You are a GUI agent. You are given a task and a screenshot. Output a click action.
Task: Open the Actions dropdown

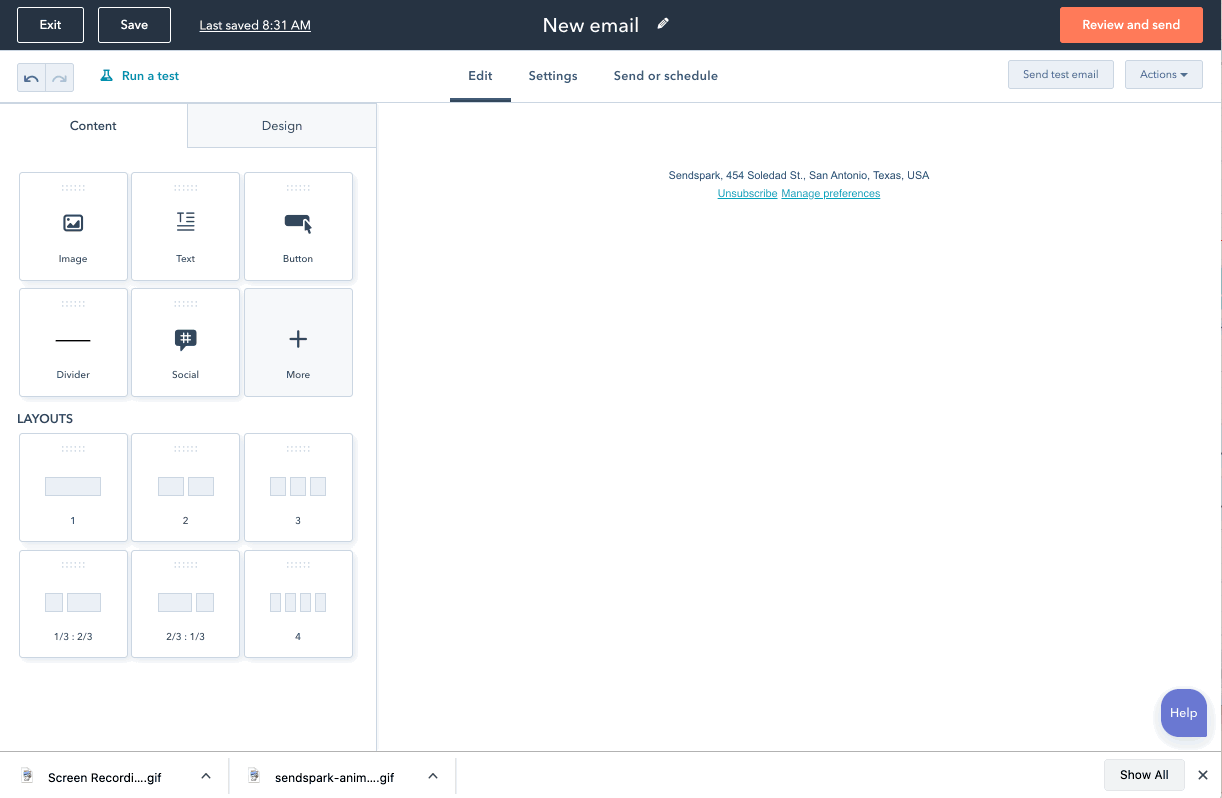coord(1163,75)
